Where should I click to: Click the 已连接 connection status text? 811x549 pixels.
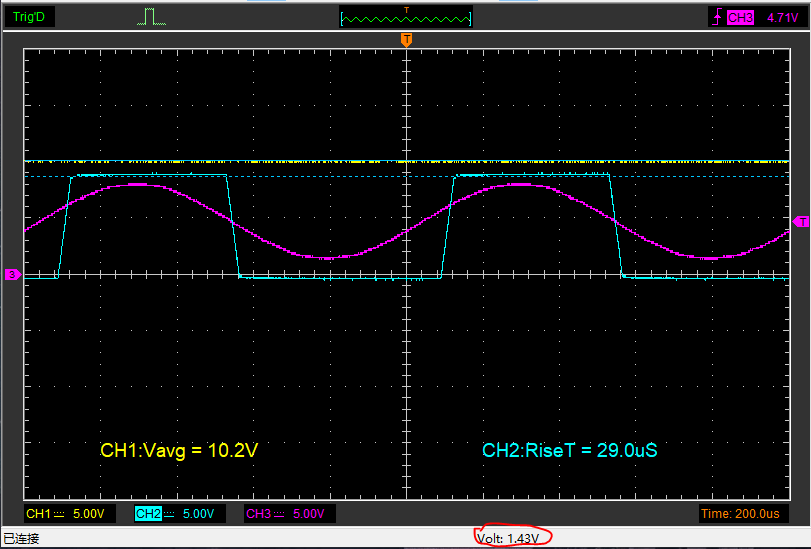[21, 539]
